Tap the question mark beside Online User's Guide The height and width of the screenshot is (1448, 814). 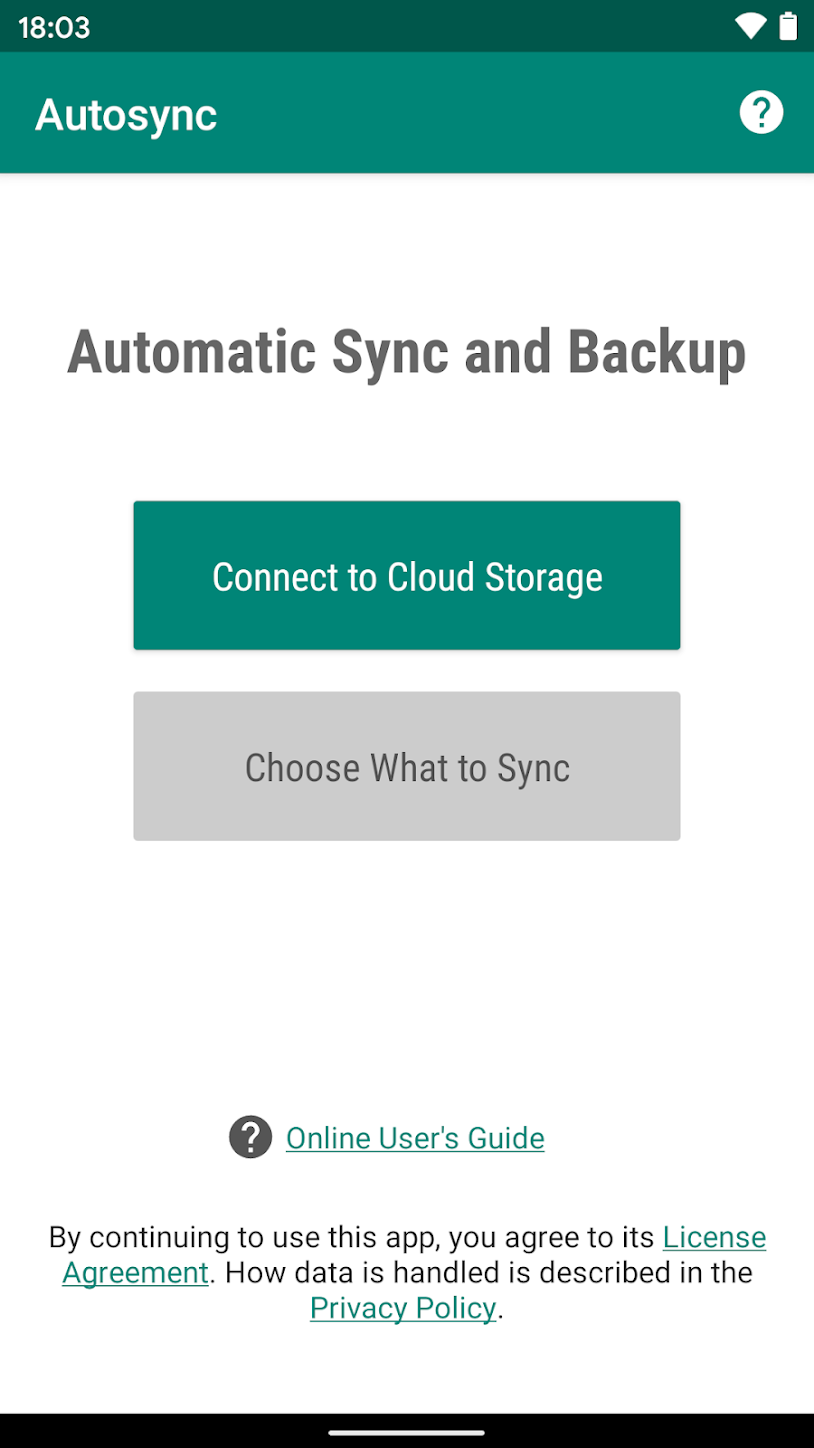click(x=250, y=1137)
